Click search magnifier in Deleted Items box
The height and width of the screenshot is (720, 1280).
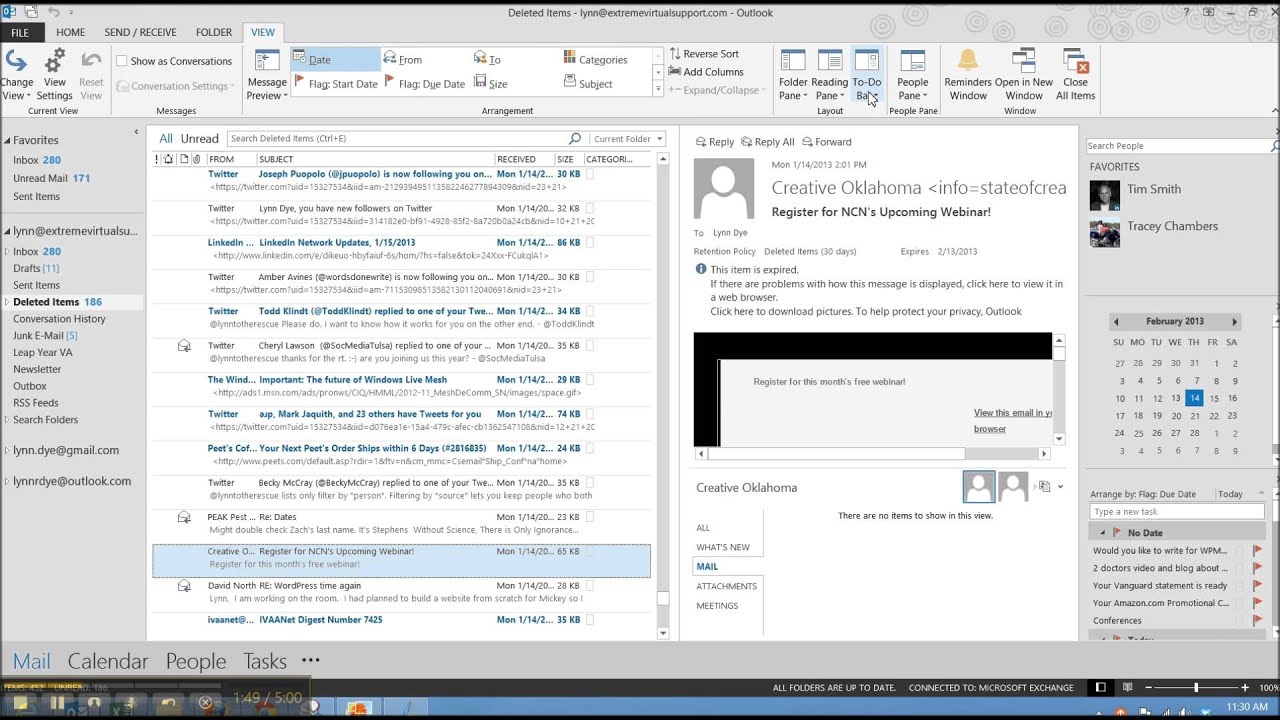575,139
